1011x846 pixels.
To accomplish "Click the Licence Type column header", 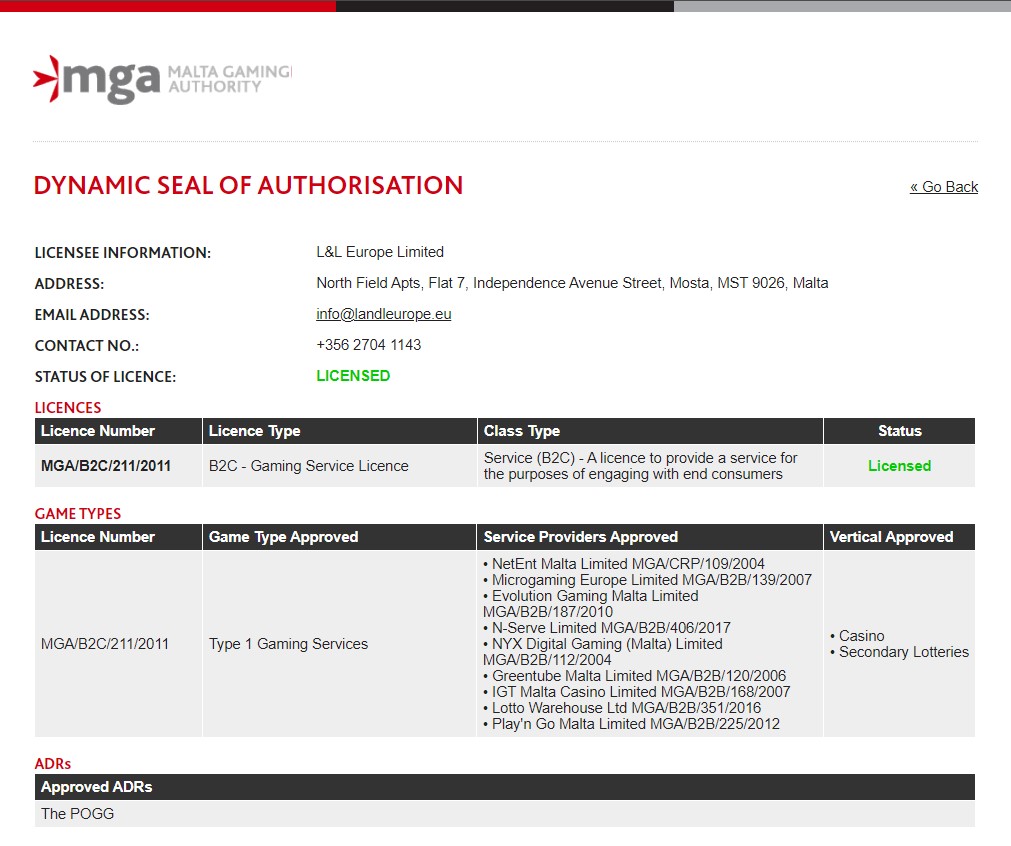I will [x=339, y=431].
